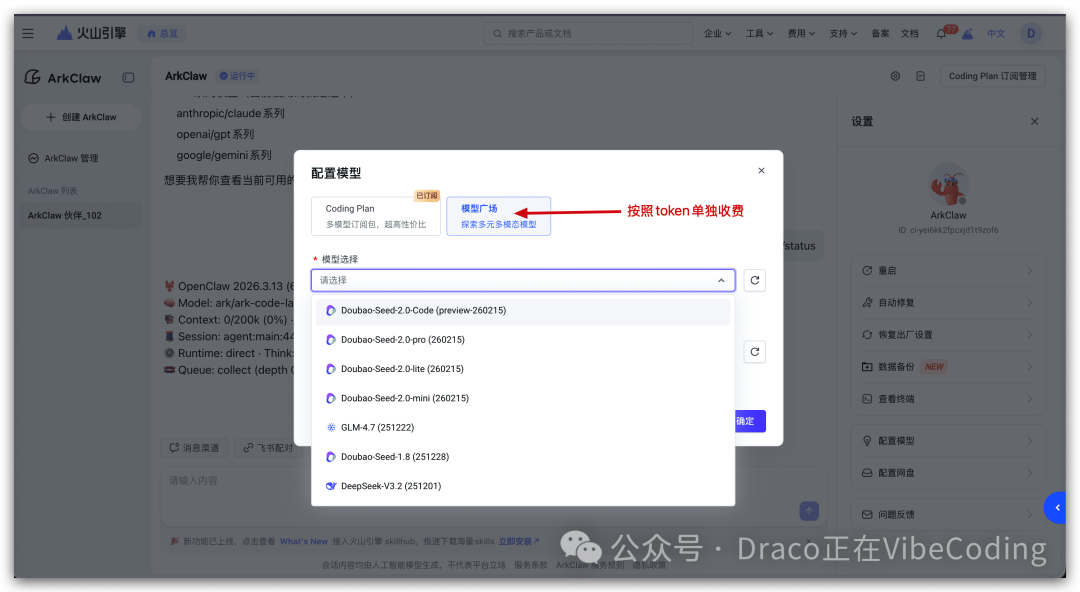The height and width of the screenshot is (592, 1080).
Task: Open the What's New link at bottom
Action: pyautogui.click(x=303, y=540)
